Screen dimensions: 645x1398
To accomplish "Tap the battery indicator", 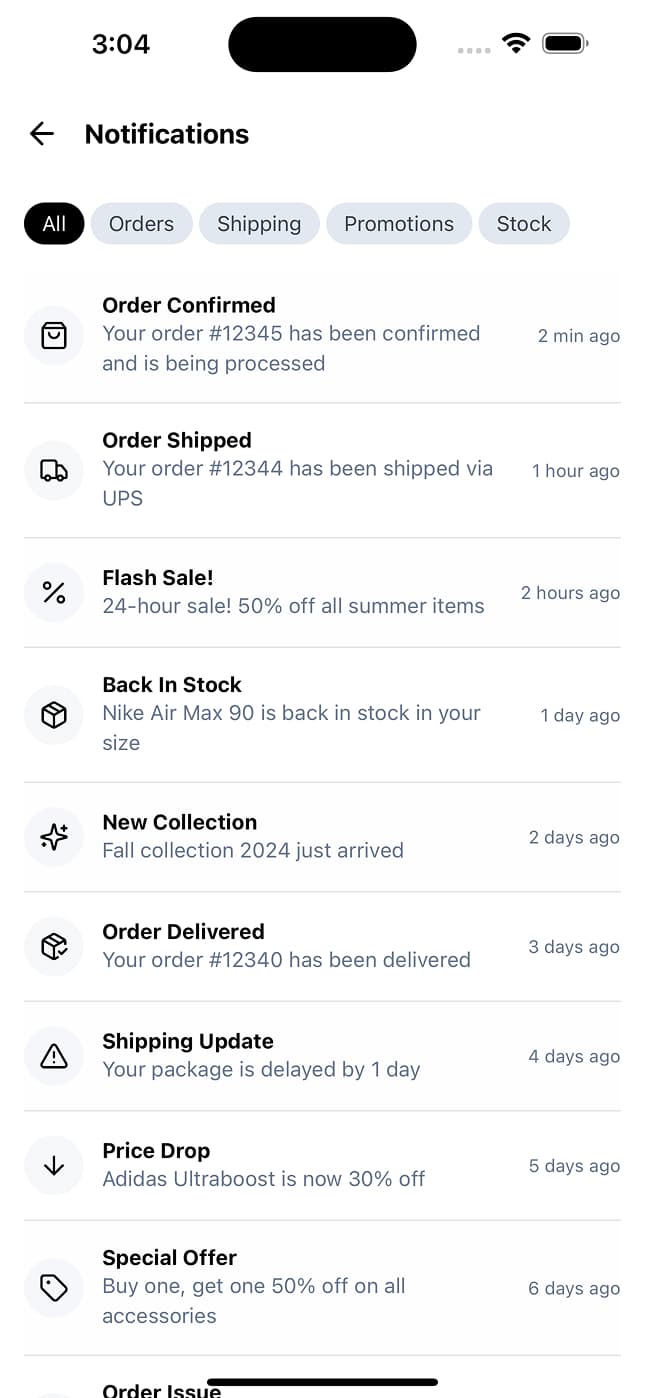I will coord(563,43).
